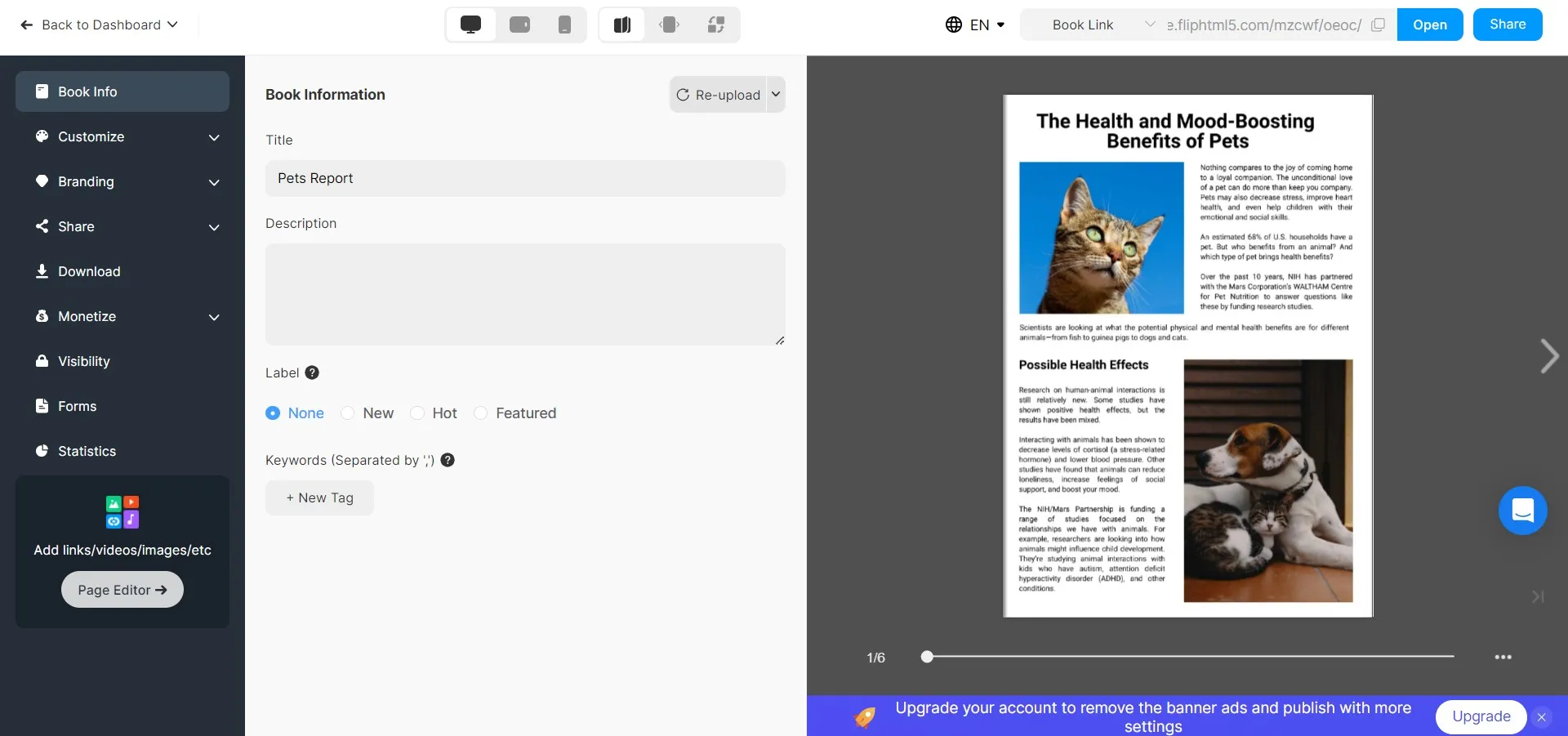Image resolution: width=1568 pixels, height=736 pixels.
Task: Click the Branding paint icon in sidebar
Action: coord(42,181)
